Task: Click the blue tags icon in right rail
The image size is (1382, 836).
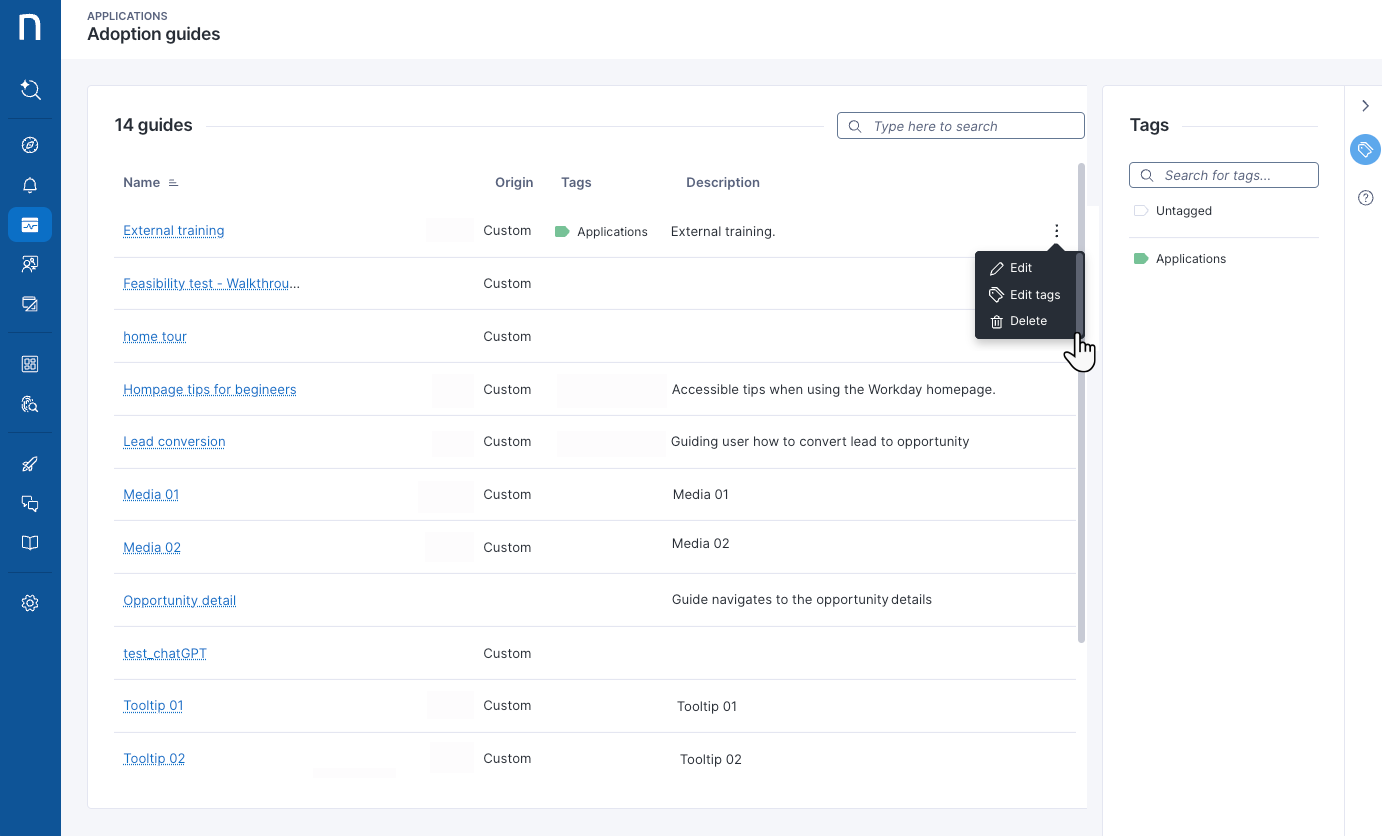Action: coord(1365,150)
